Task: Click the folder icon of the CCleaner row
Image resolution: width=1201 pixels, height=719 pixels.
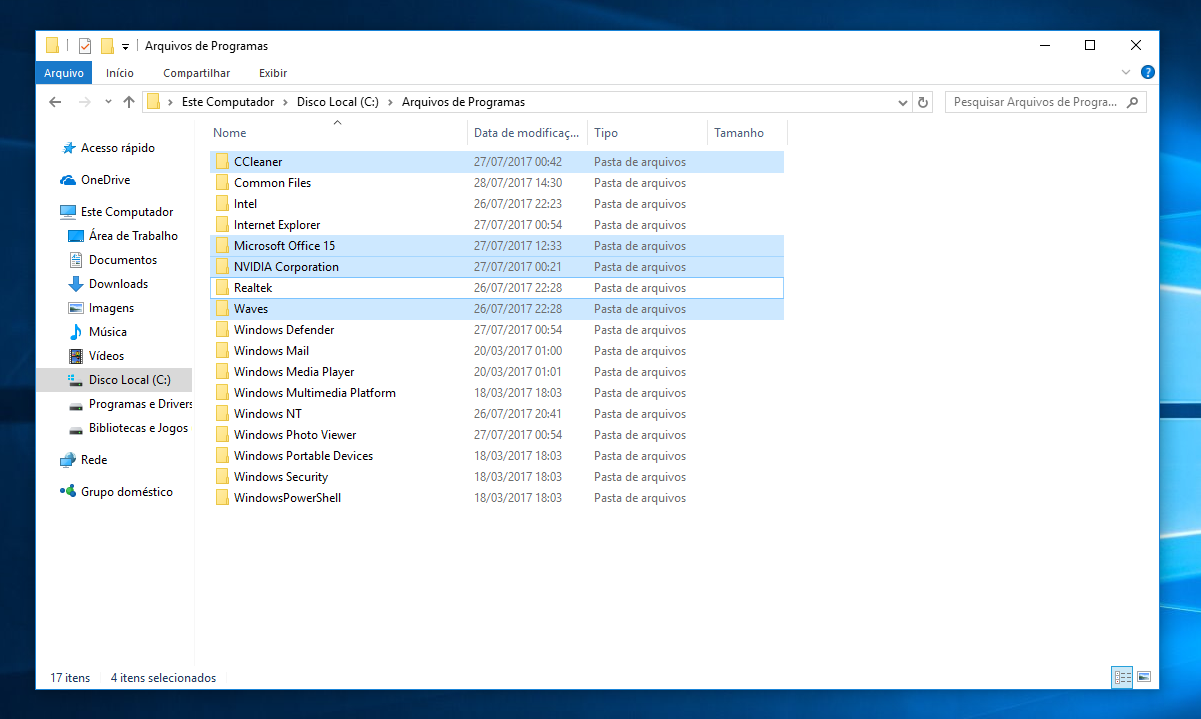Action: pyautogui.click(x=222, y=162)
